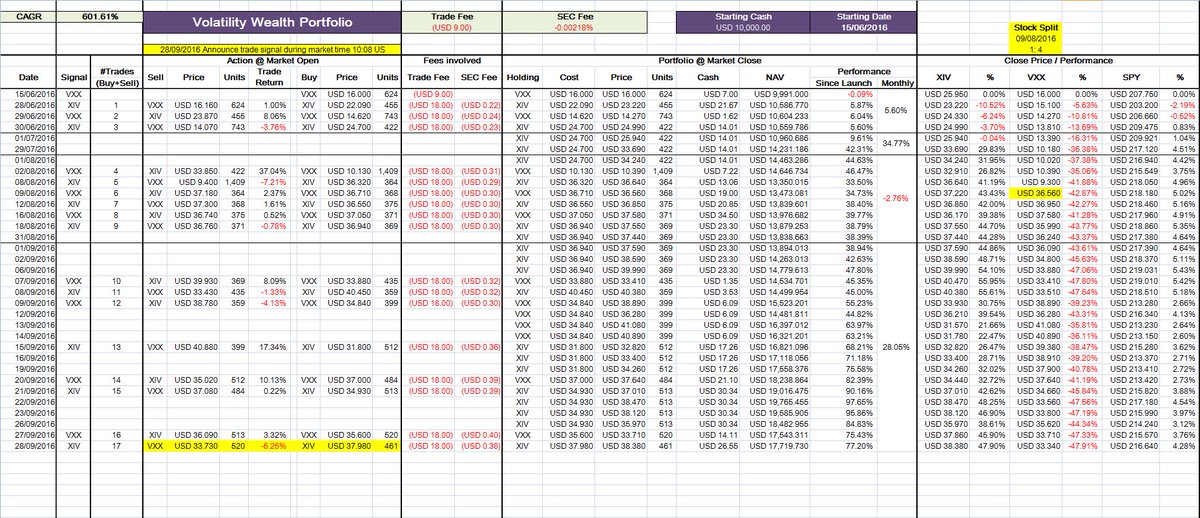Click the NAV column header

775,76
